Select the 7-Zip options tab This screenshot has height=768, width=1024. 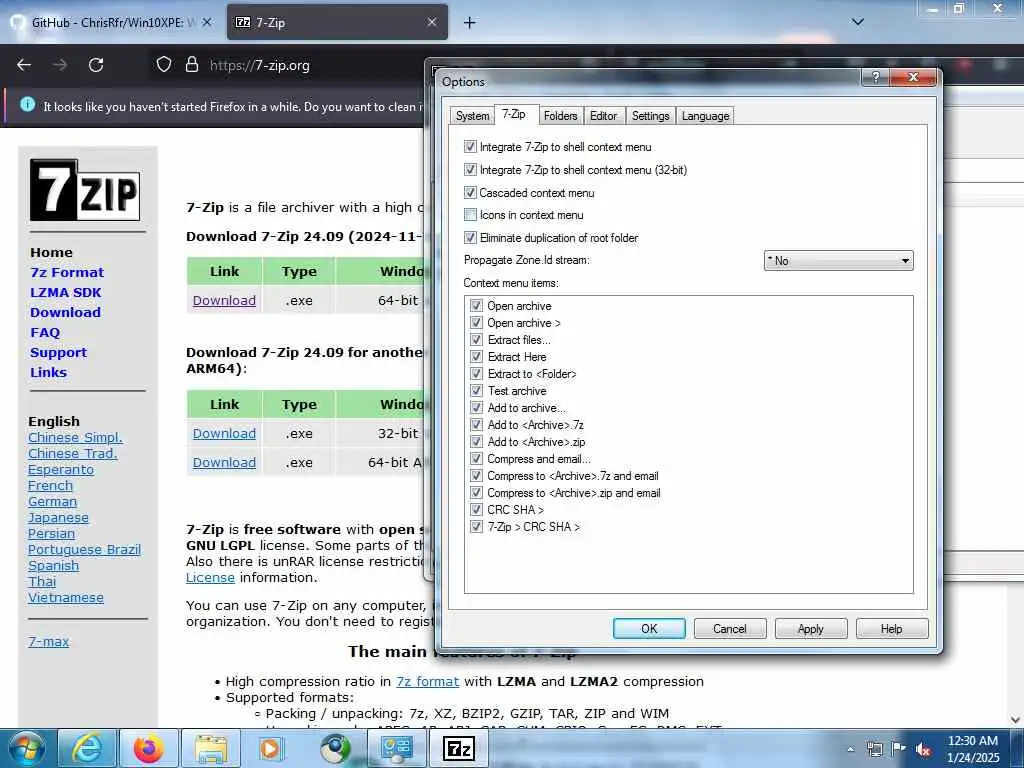[514, 114]
